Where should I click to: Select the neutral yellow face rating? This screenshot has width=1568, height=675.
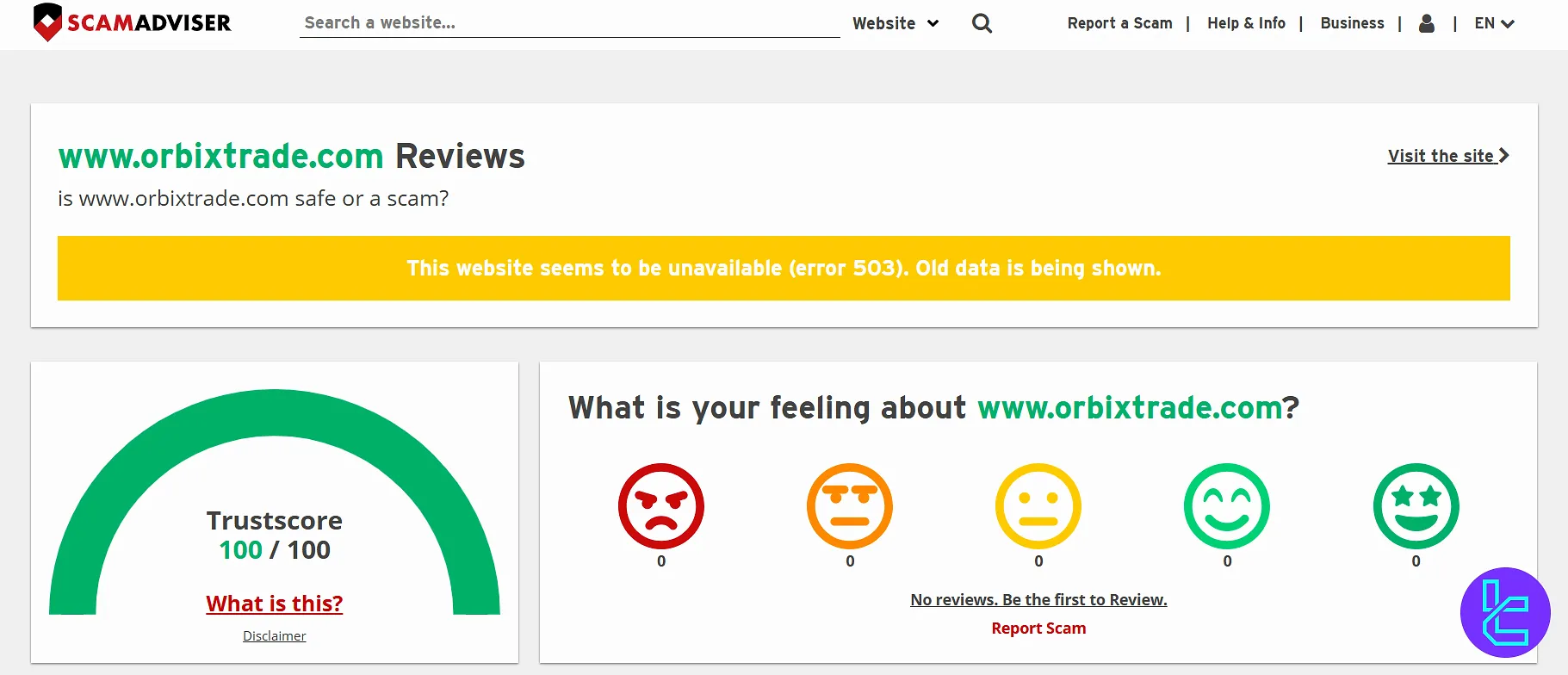1038,506
